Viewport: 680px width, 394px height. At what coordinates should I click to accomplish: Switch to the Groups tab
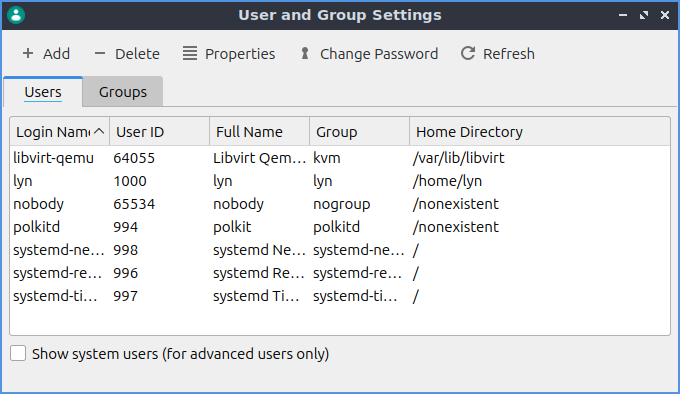tap(123, 91)
